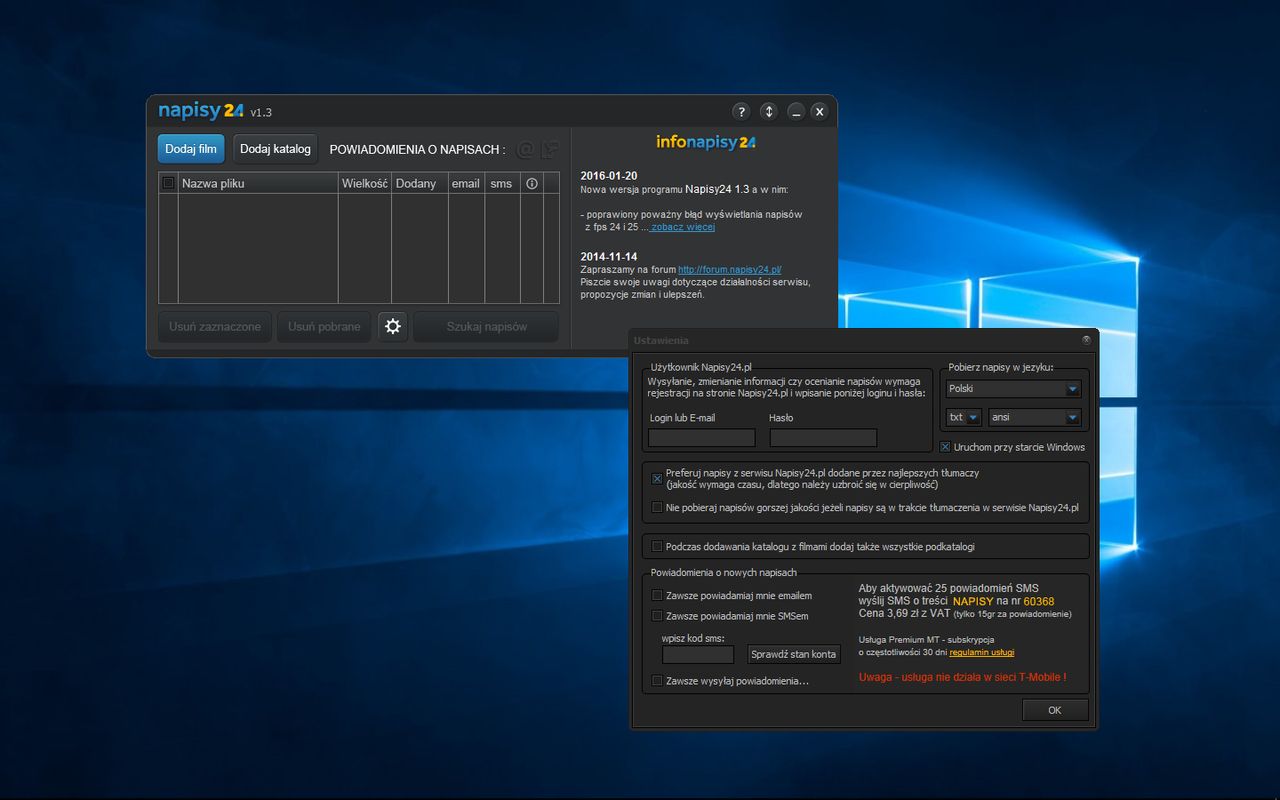Open help via the question mark icon
1280x800 pixels.
click(x=741, y=112)
